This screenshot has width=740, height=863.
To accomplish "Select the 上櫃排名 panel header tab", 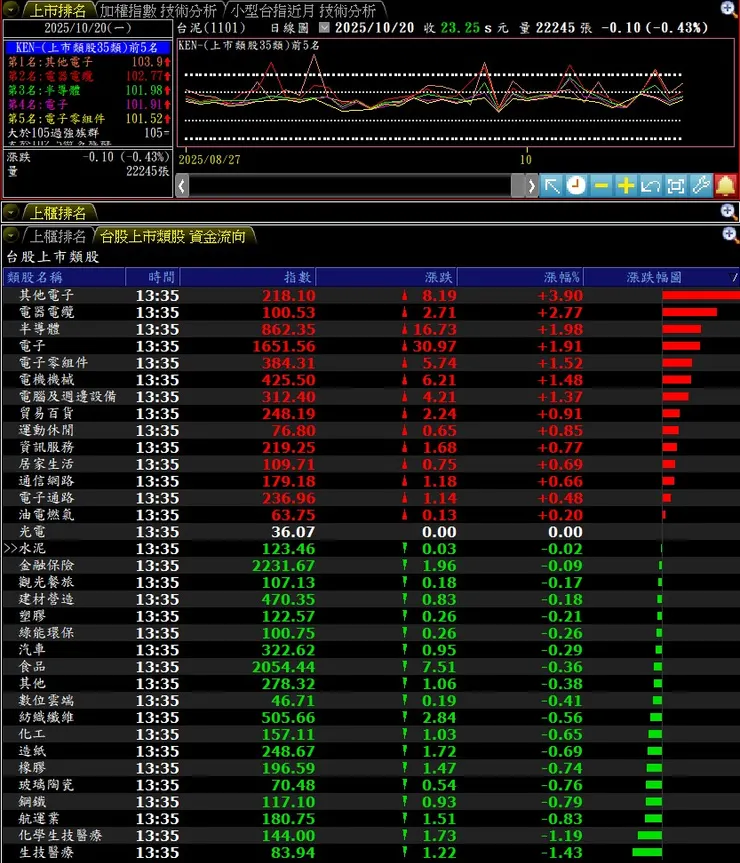I will (x=58, y=212).
